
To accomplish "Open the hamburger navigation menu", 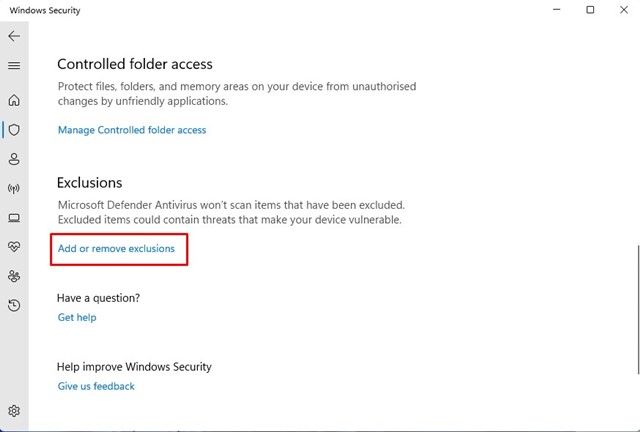I will pos(14,66).
